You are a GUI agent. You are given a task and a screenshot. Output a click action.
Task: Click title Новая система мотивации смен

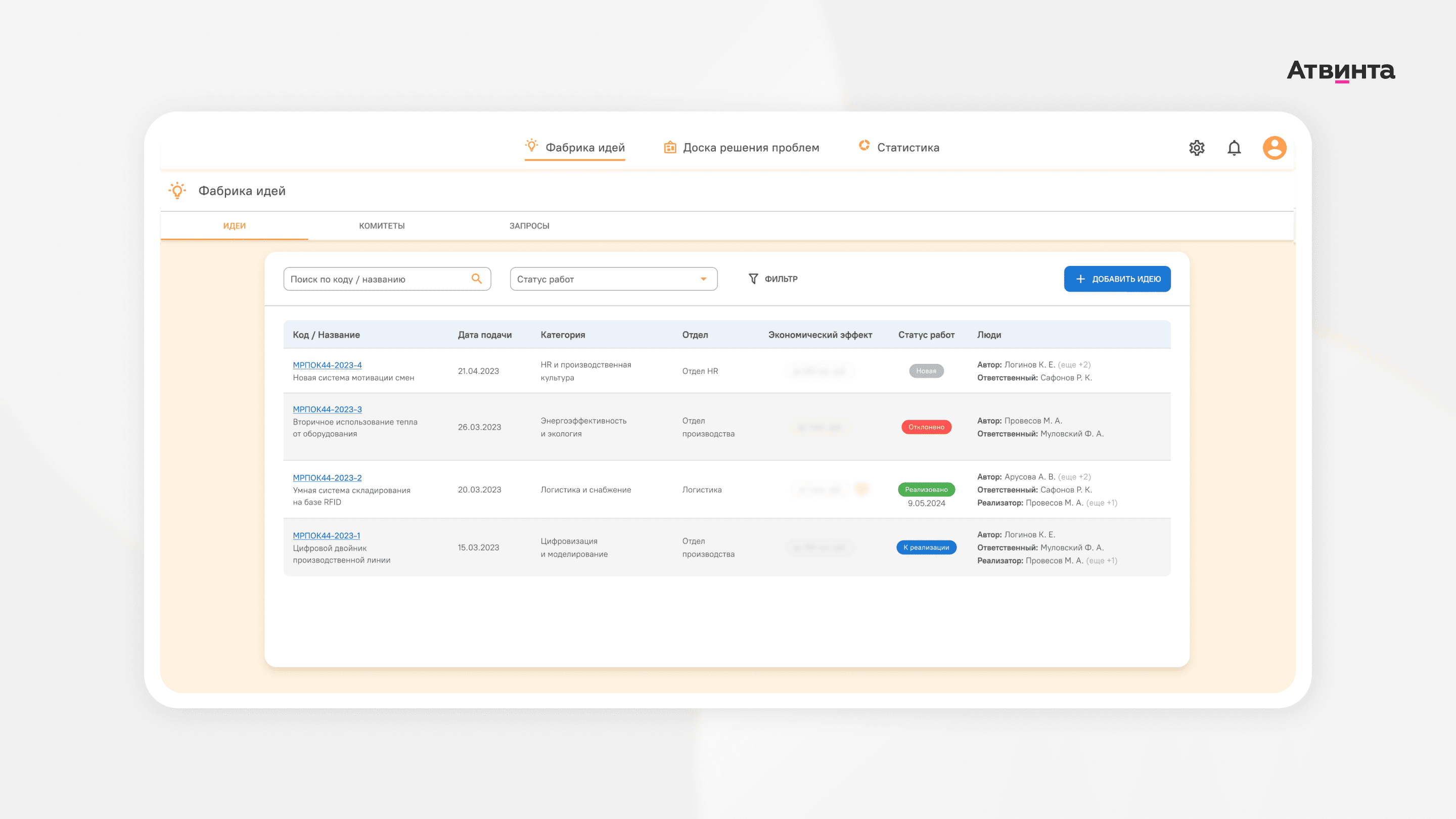click(353, 378)
